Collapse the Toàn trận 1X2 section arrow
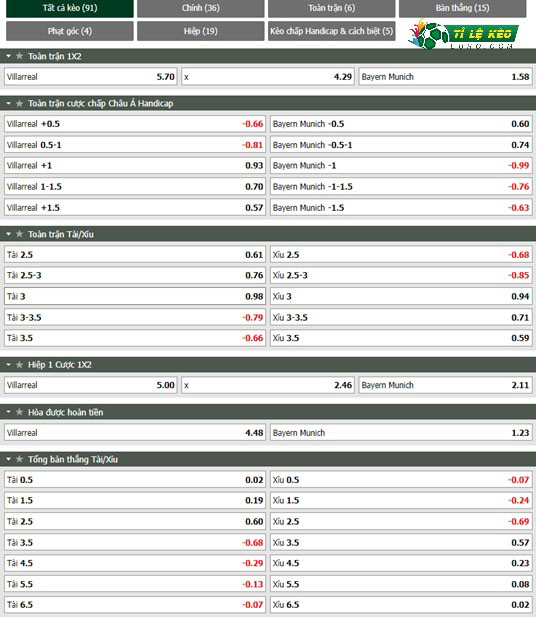The height and width of the screenshot is (618, 536). click(8, 56)
